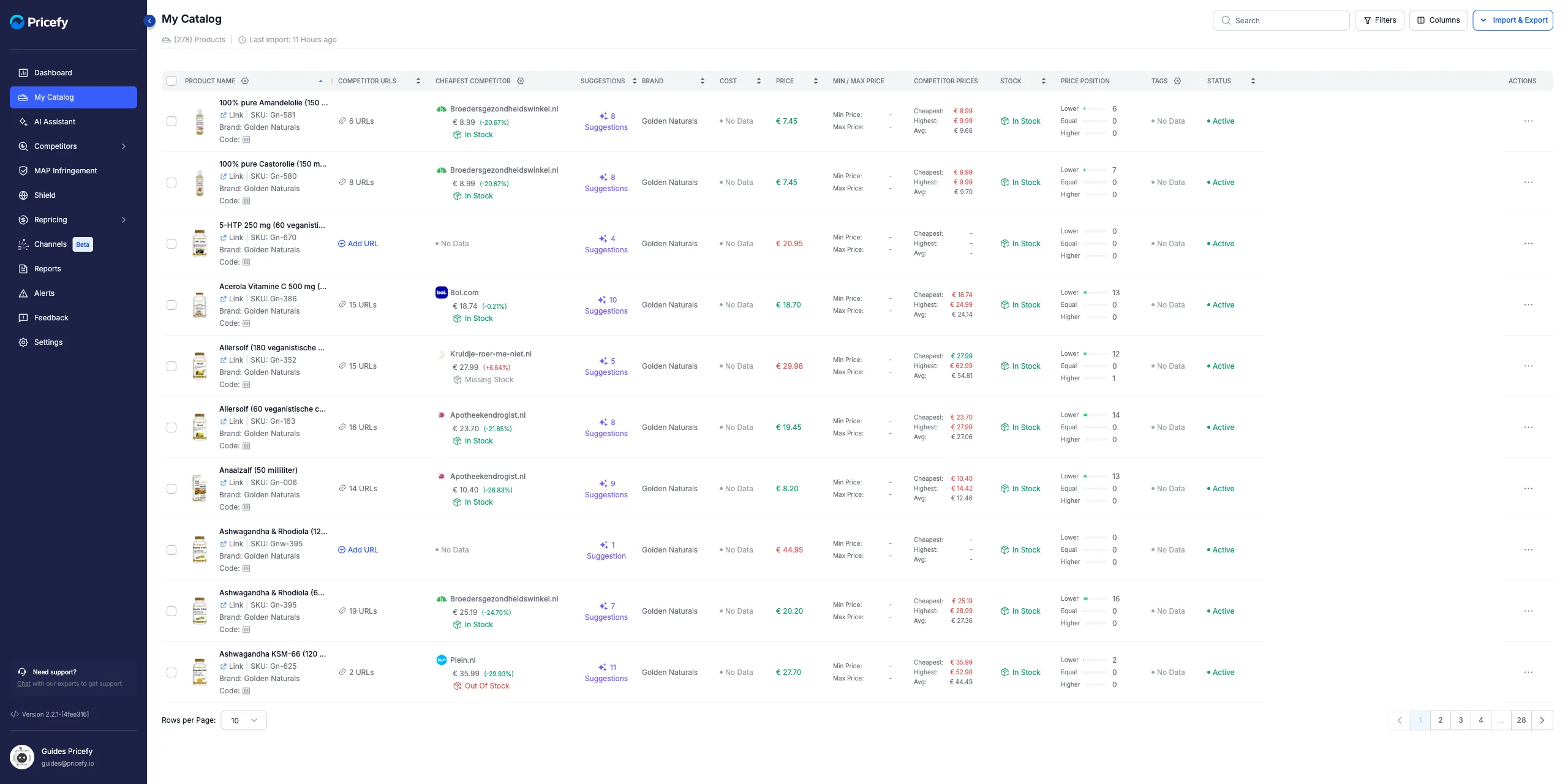Open actions menu for Ashwagandha KSM-66 row

tap(1528, 673)
